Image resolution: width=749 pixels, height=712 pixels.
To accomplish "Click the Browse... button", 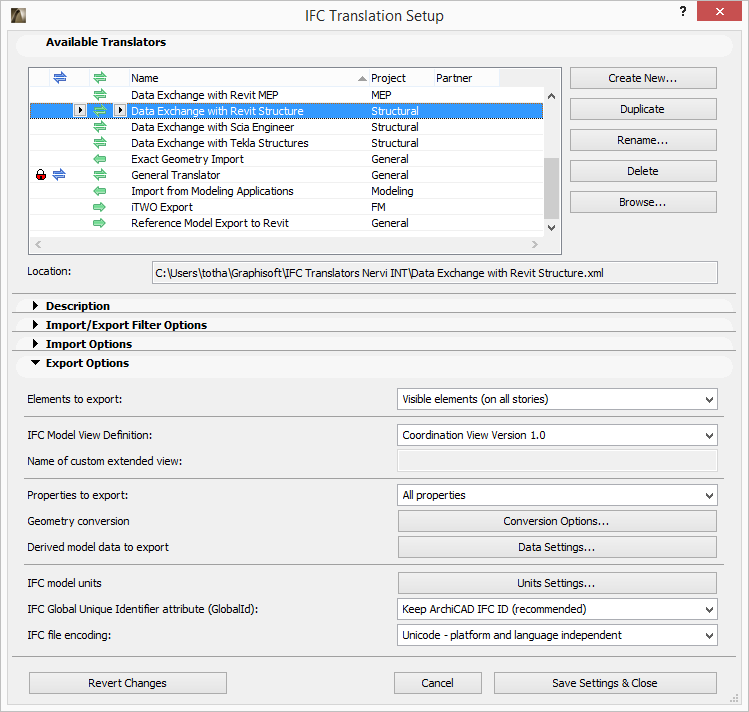I will (643, 202).
